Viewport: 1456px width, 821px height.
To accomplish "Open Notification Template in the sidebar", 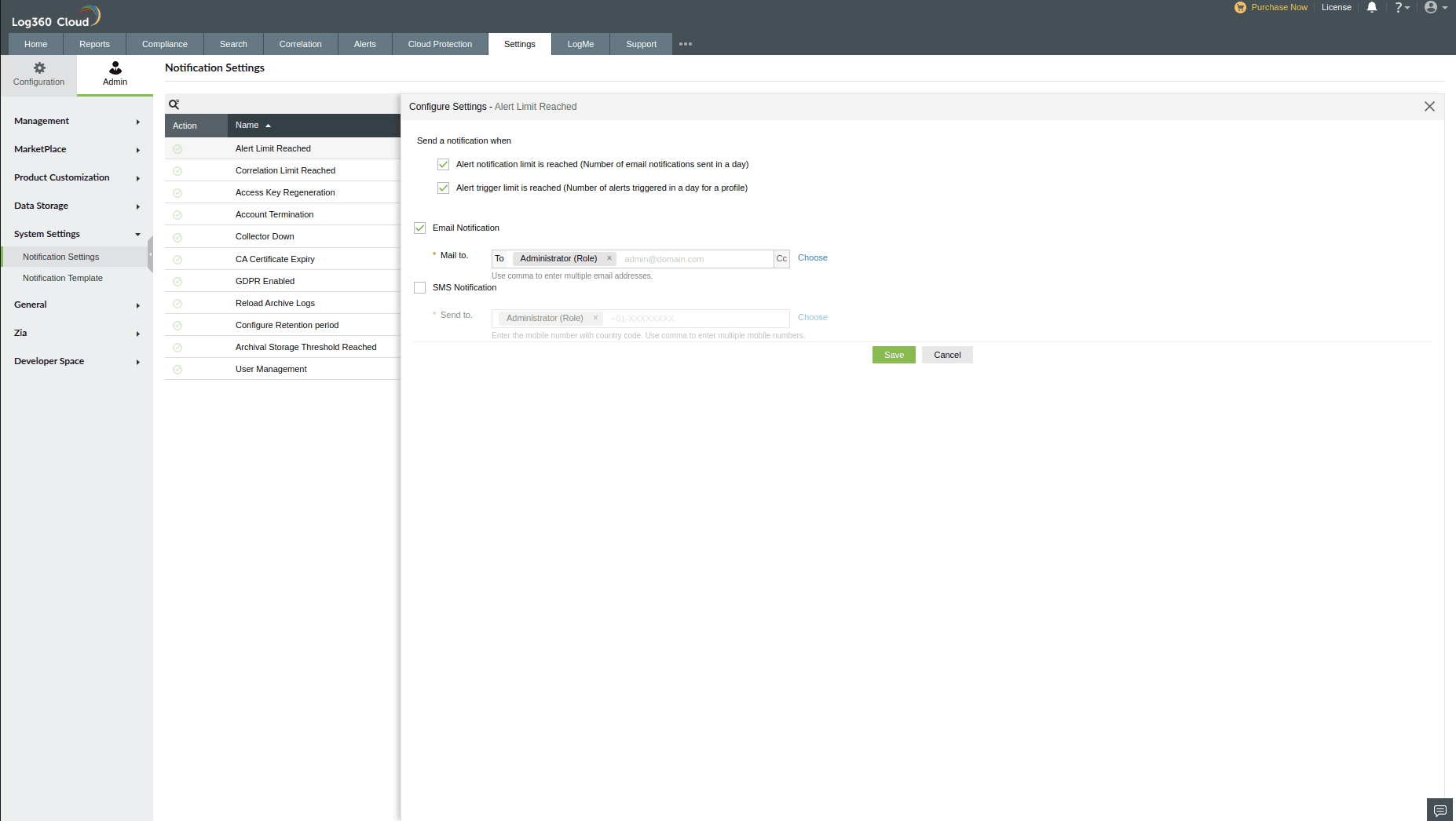I will pyautogui.click(x=63, y=278).
